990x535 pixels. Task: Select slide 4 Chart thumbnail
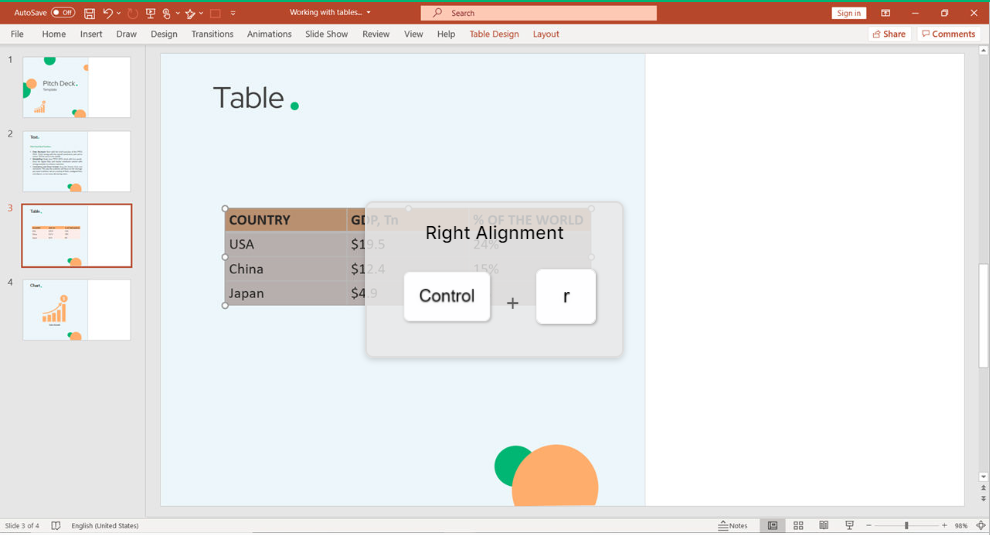76,310
